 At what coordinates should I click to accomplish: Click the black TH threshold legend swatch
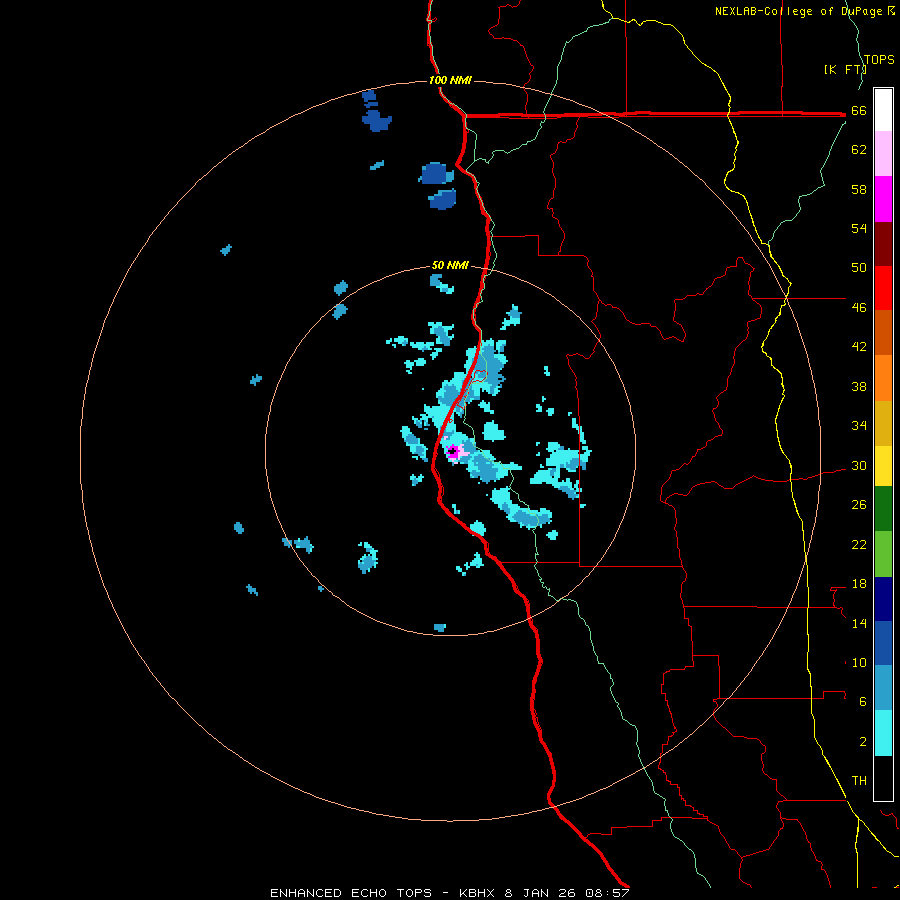[x=883, y=778]
